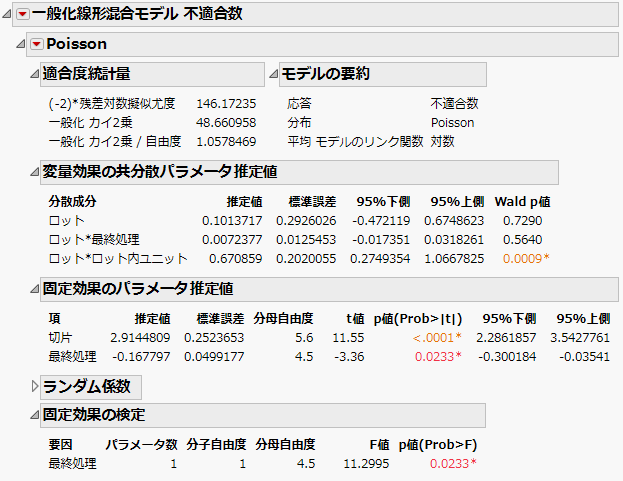Viewport: 623px width, 481px height.
Task: Select the F値 11.2995
Action: pyautogui.click(x=366, y=464)
